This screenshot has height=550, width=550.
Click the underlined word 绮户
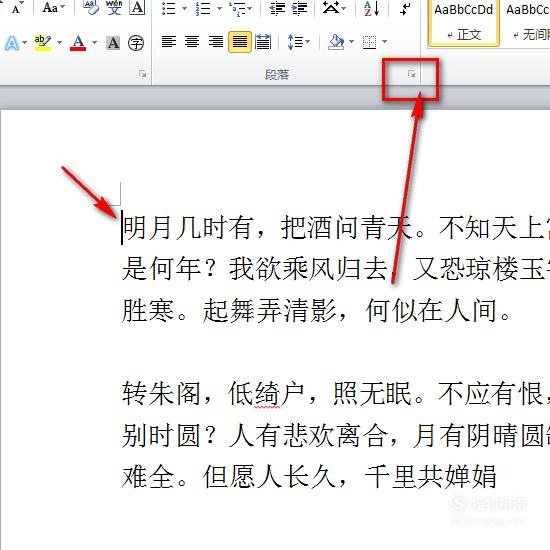(x=280, y=394)
